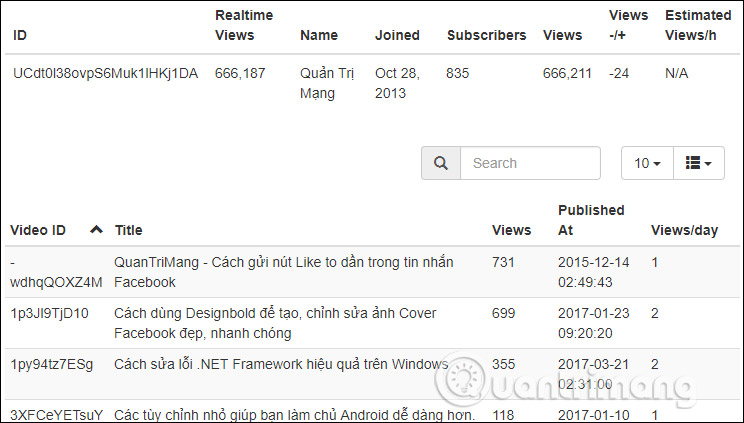
Task: Select views count 355
Action: click(503, 364)
